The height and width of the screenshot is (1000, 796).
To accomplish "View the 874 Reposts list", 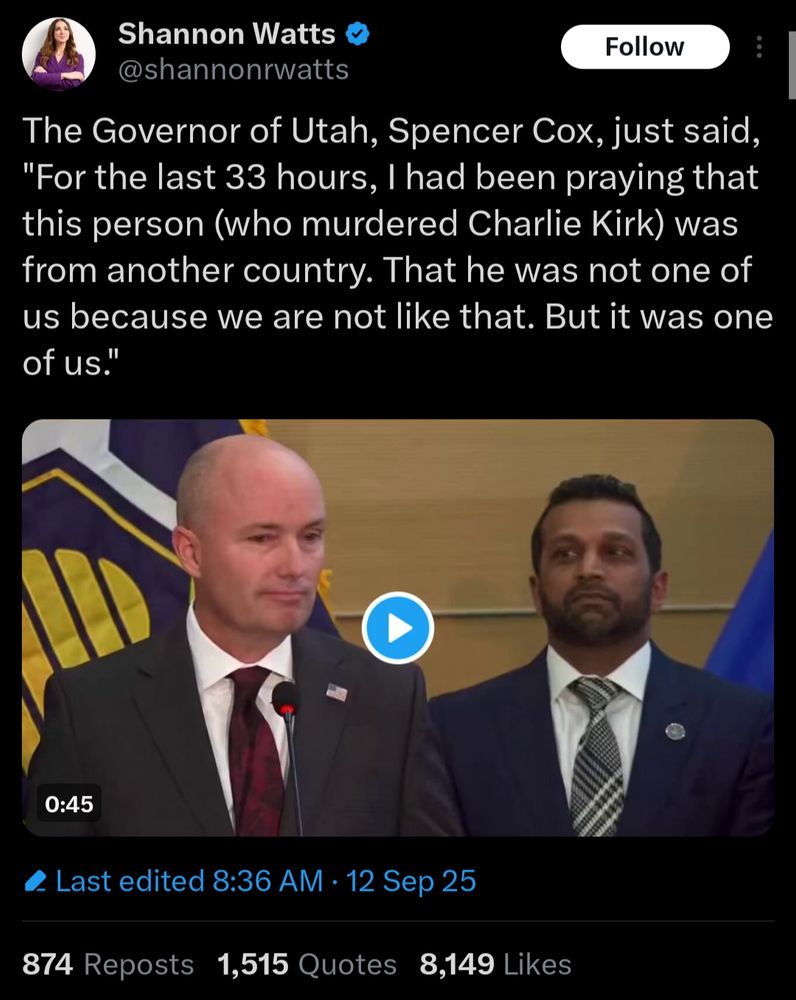I will [108, 964].
